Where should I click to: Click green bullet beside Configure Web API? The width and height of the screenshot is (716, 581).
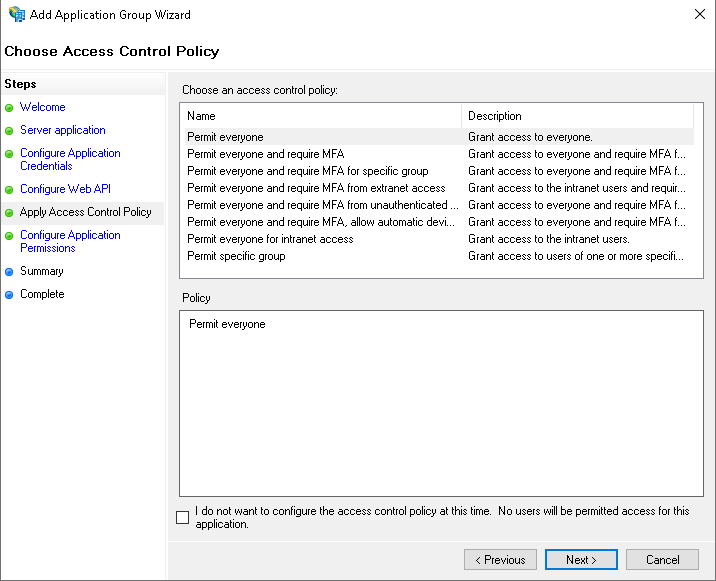(x=9, y=190)
